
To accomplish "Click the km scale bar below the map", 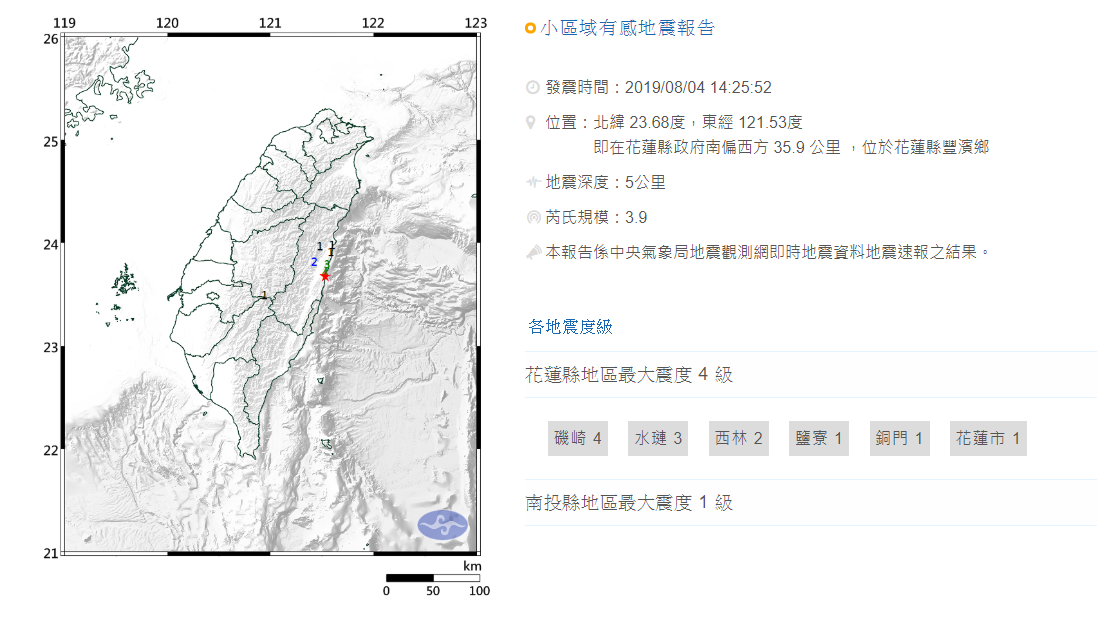I will click(434, 578).
